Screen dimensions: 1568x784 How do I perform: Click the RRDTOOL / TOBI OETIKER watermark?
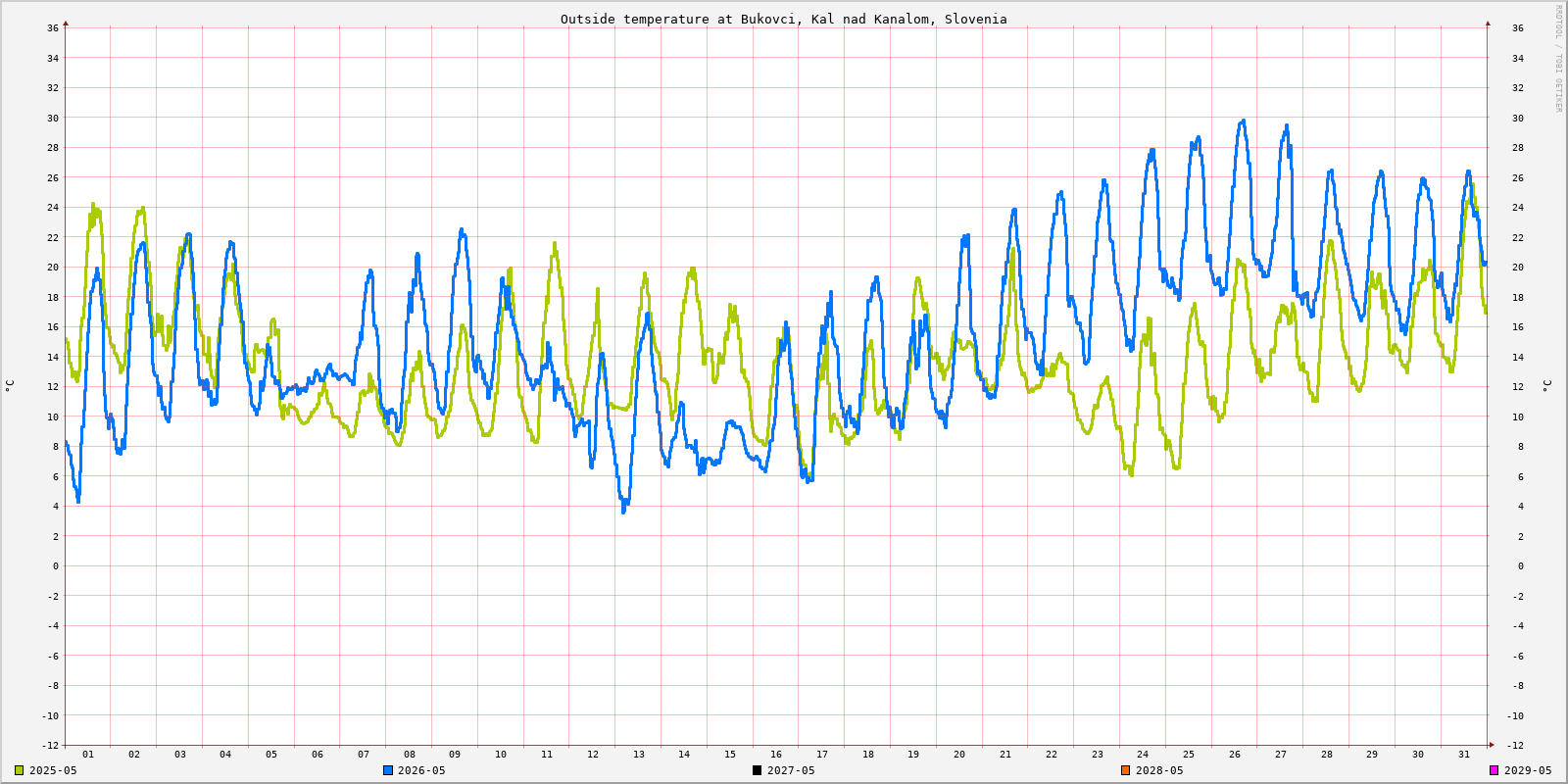click(1558, 59)
